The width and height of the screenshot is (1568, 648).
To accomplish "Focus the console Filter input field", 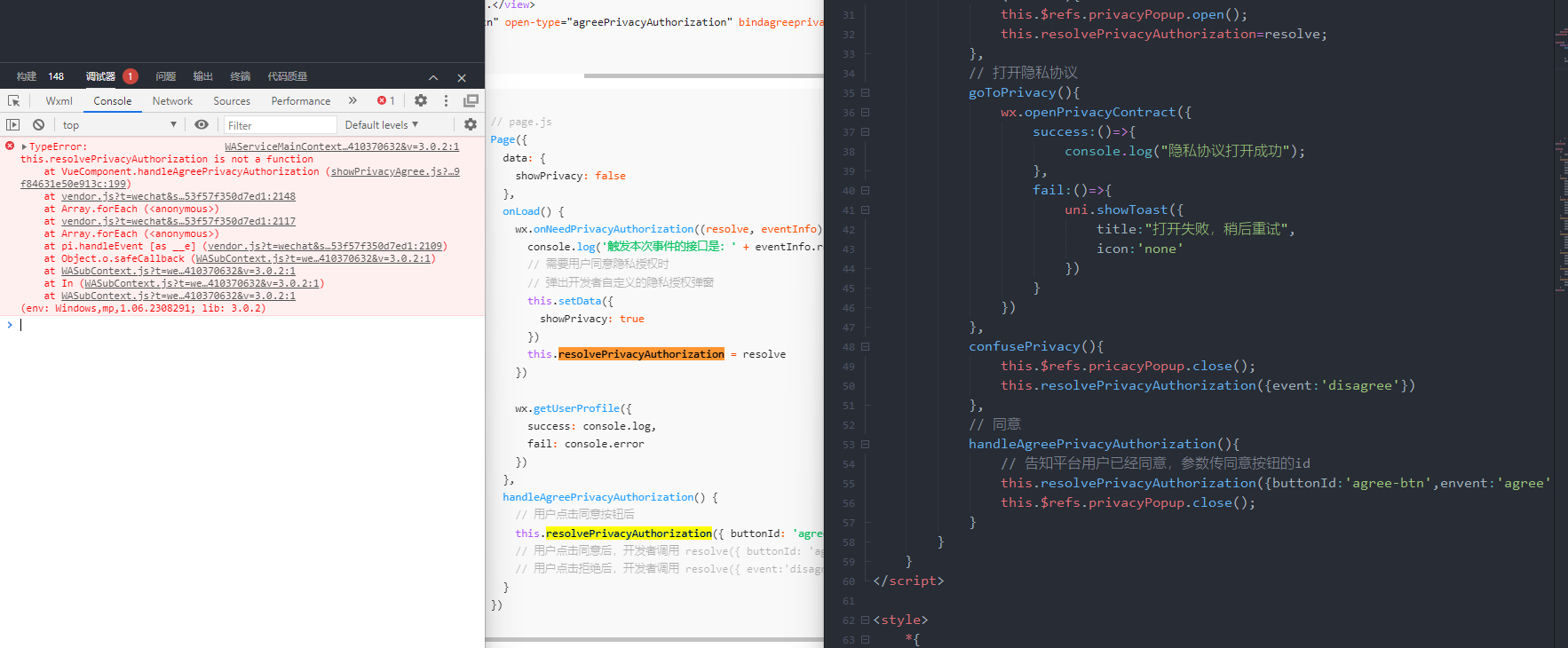I will (x=281, y=125).
